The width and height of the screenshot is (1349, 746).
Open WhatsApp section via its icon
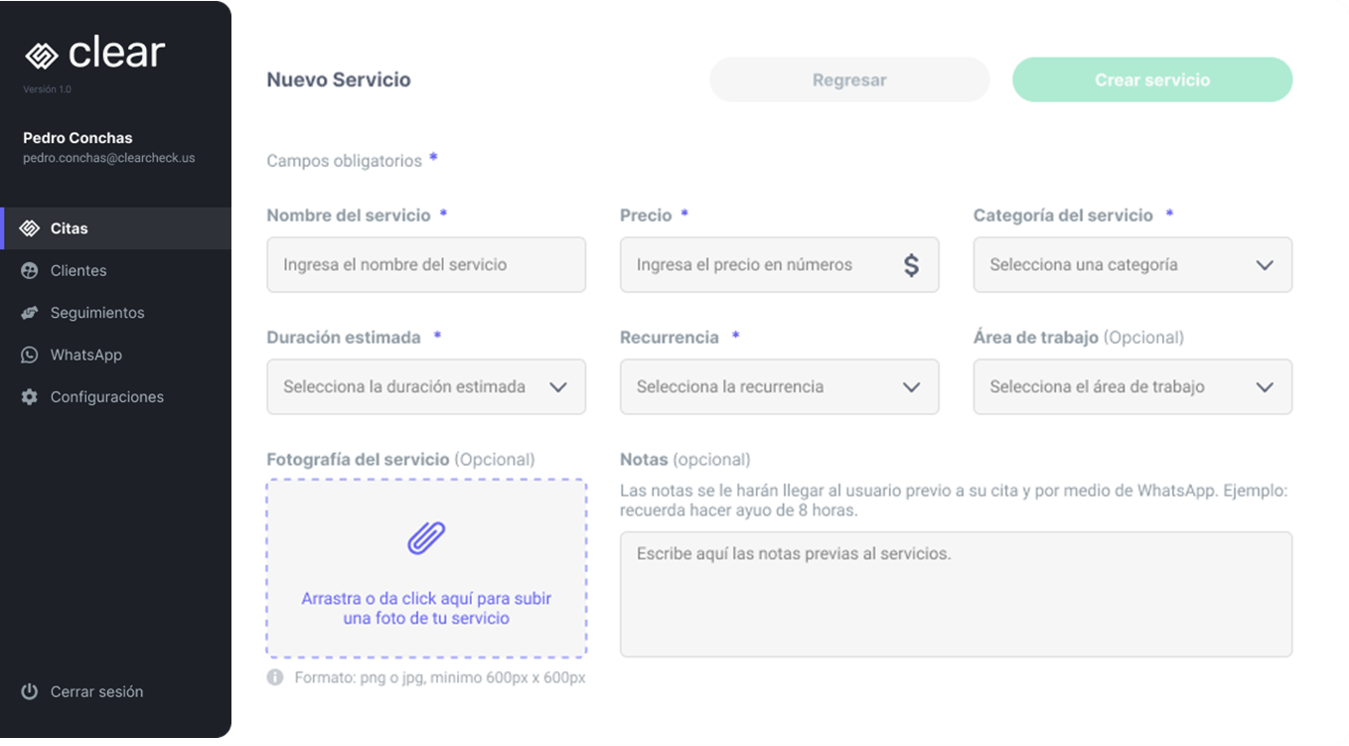click(x=29, y=354)
